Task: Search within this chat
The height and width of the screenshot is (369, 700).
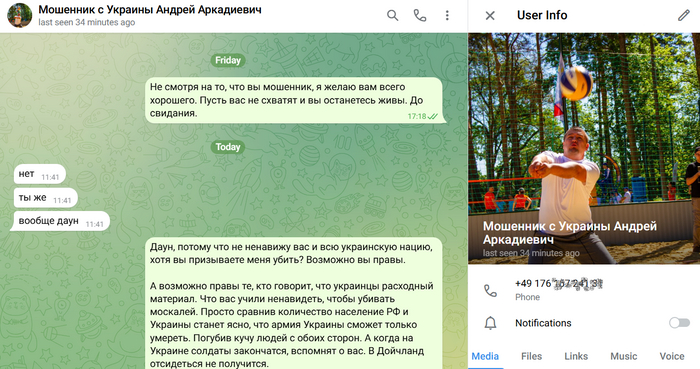Action: tap(392, 16)
